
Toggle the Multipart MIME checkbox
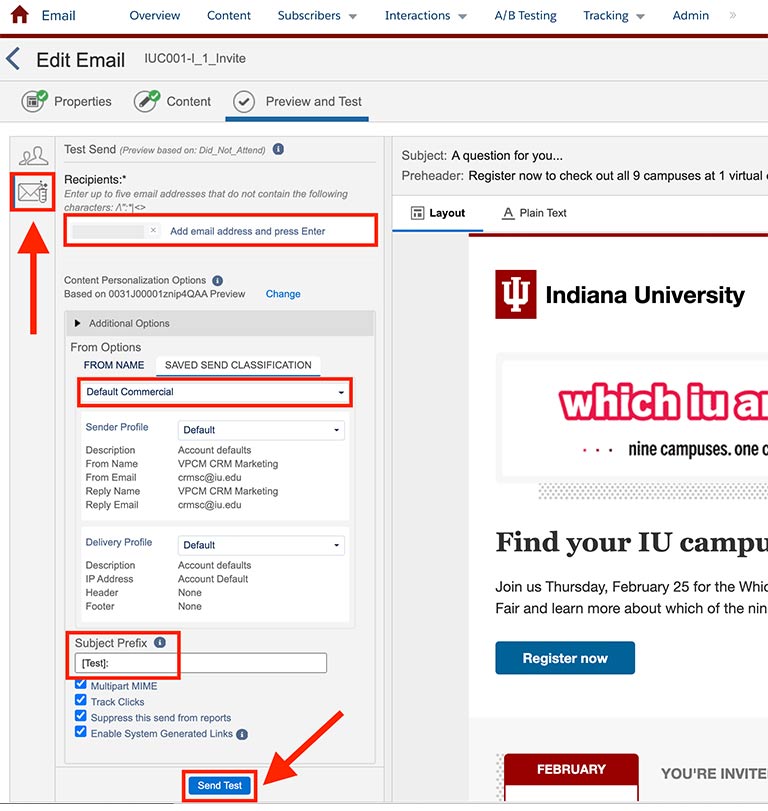pyautogui.click(x=81, y=684)
